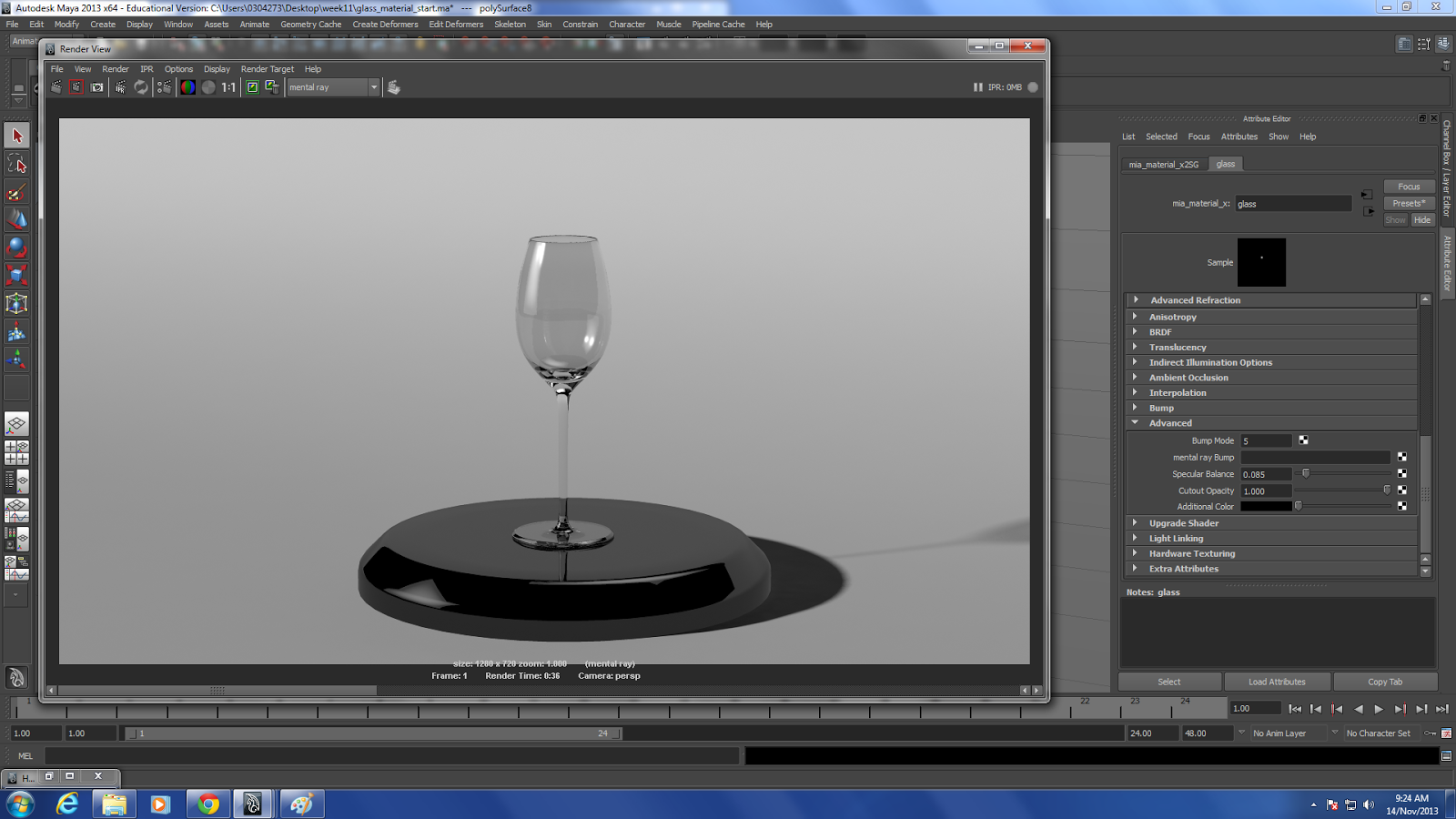1456x819 pixels.
Task: Switch to single perspective view layout
Action: (x=16, y=424)
